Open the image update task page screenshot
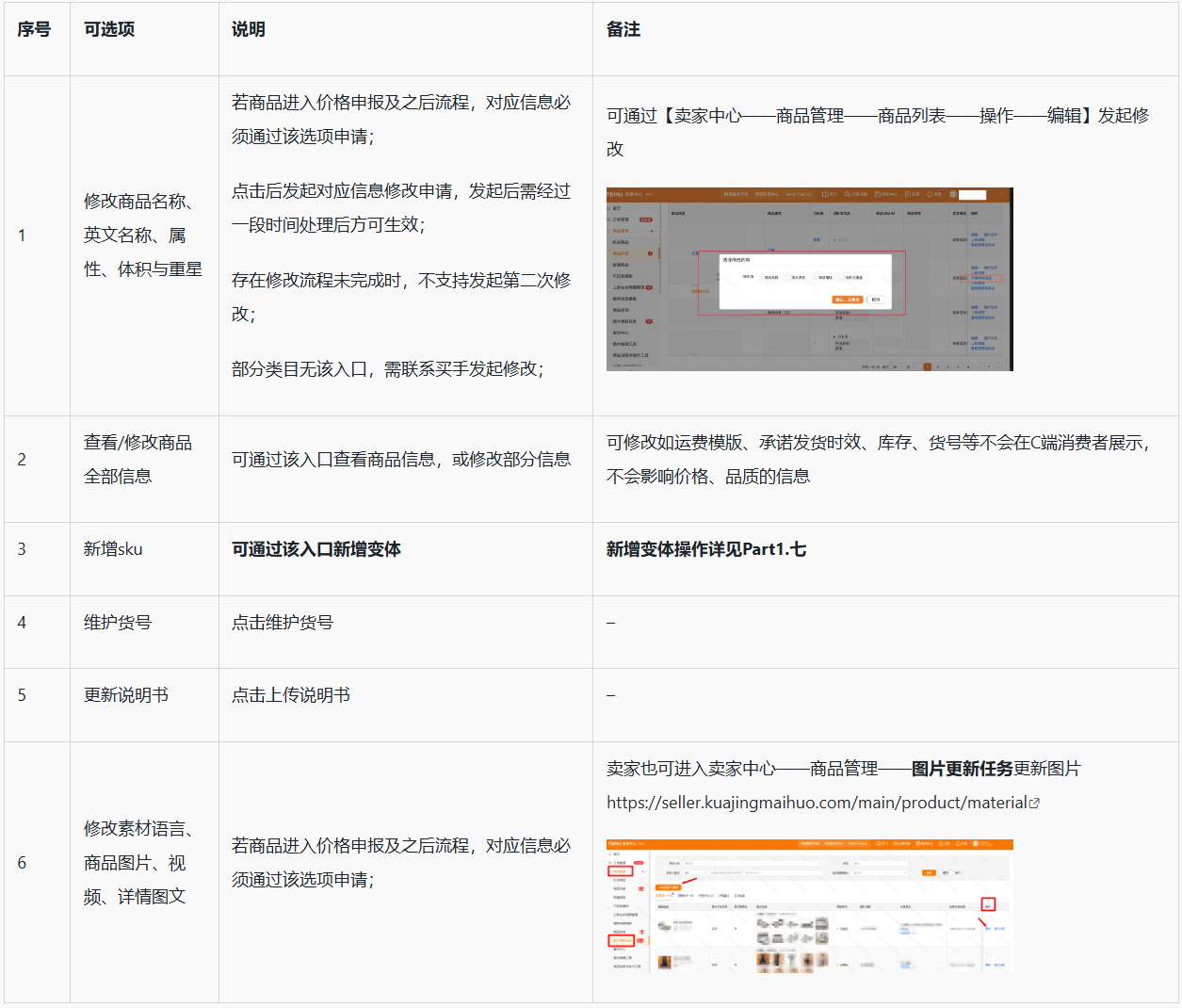The height and width of the screenshot is (1008, 1182). [x=809, y=905]
